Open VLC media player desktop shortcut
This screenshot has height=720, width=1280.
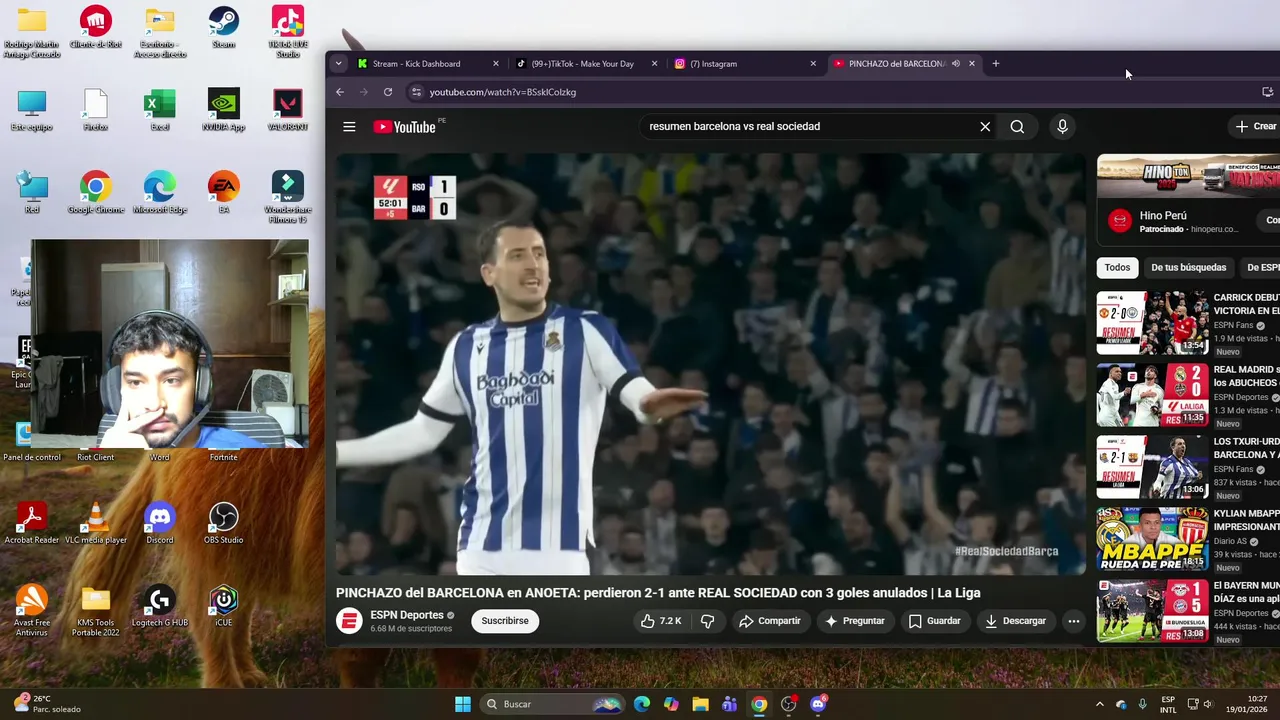96,524
